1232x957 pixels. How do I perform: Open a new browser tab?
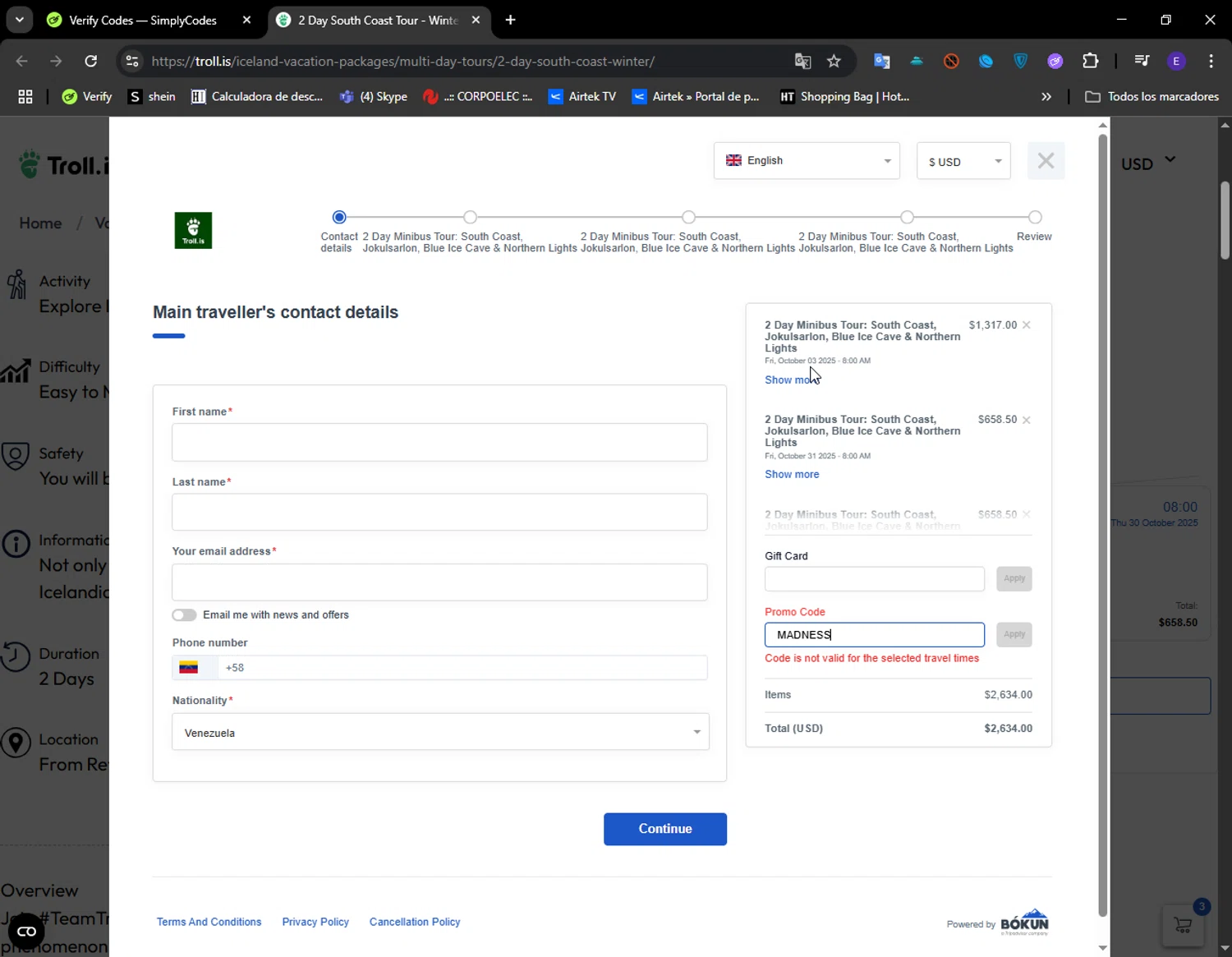tap(510, 20)
